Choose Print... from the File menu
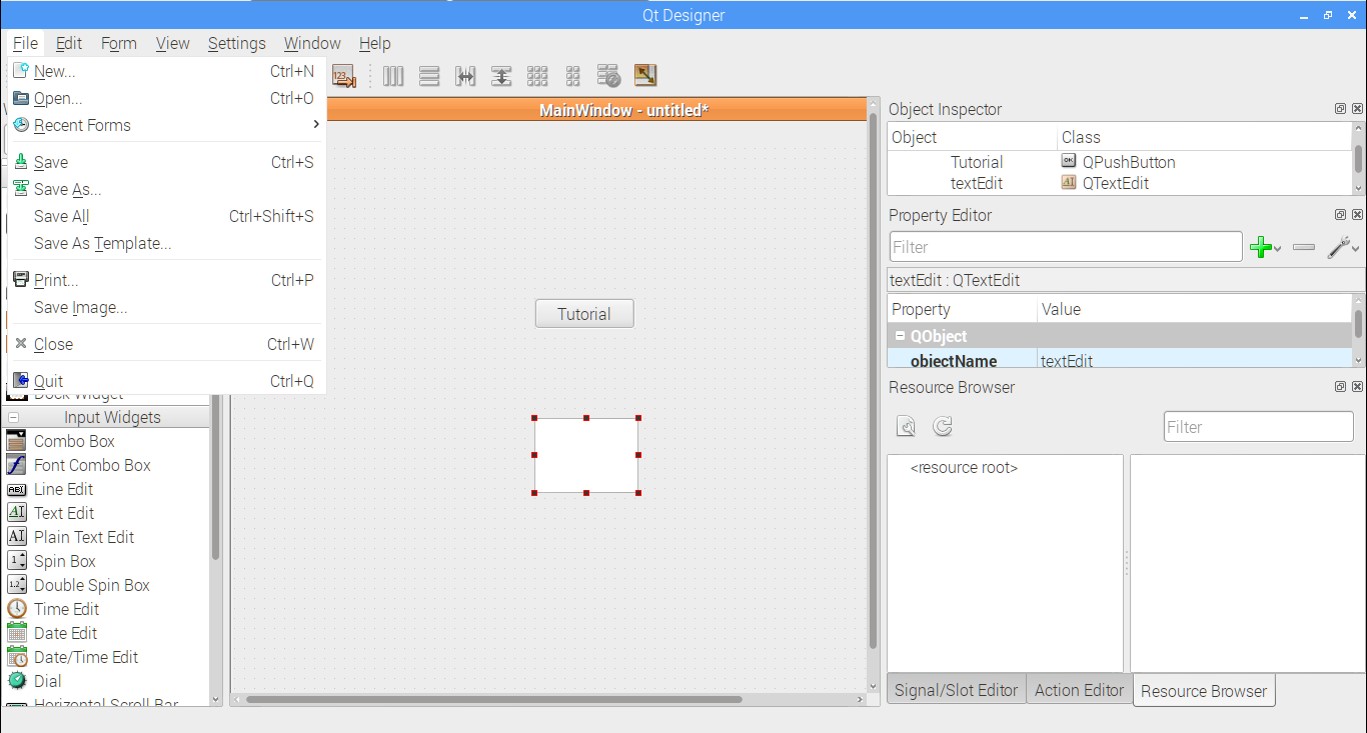Viewport: 1367px width, 733px height. point(165,280)
